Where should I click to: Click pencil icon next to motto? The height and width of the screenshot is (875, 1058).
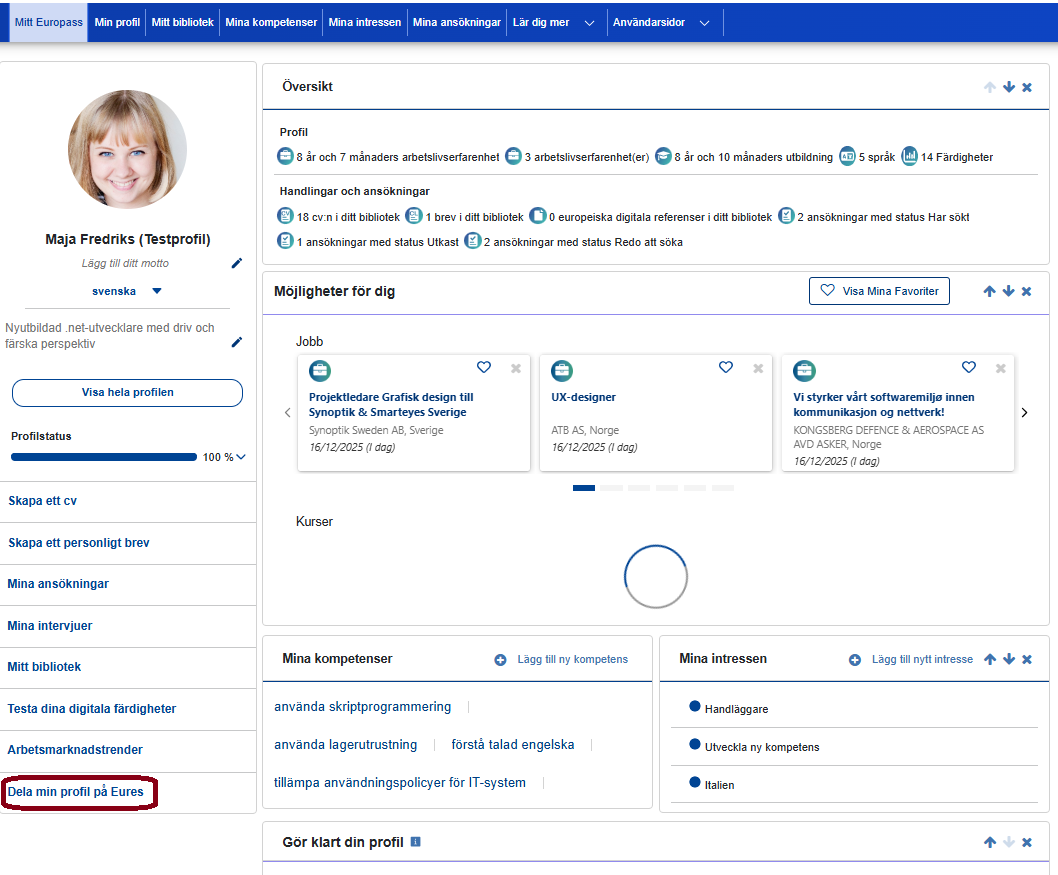pyautogui.click(x=237, y=263)
